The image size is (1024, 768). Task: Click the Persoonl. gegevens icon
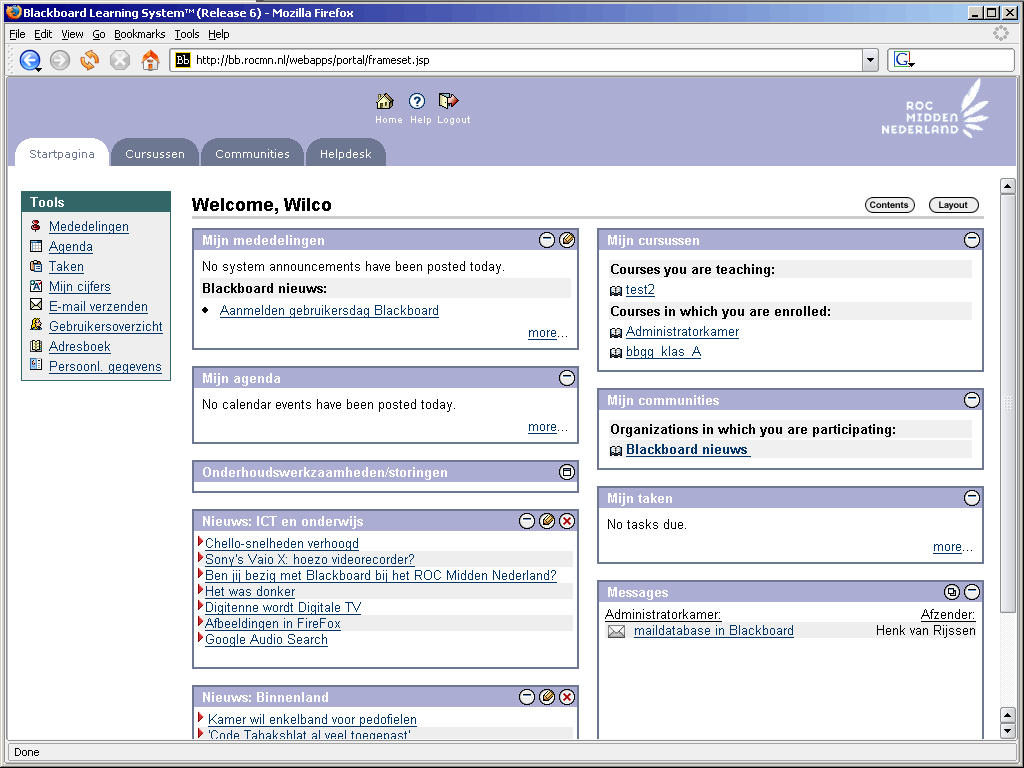click(x=36, y=365)
